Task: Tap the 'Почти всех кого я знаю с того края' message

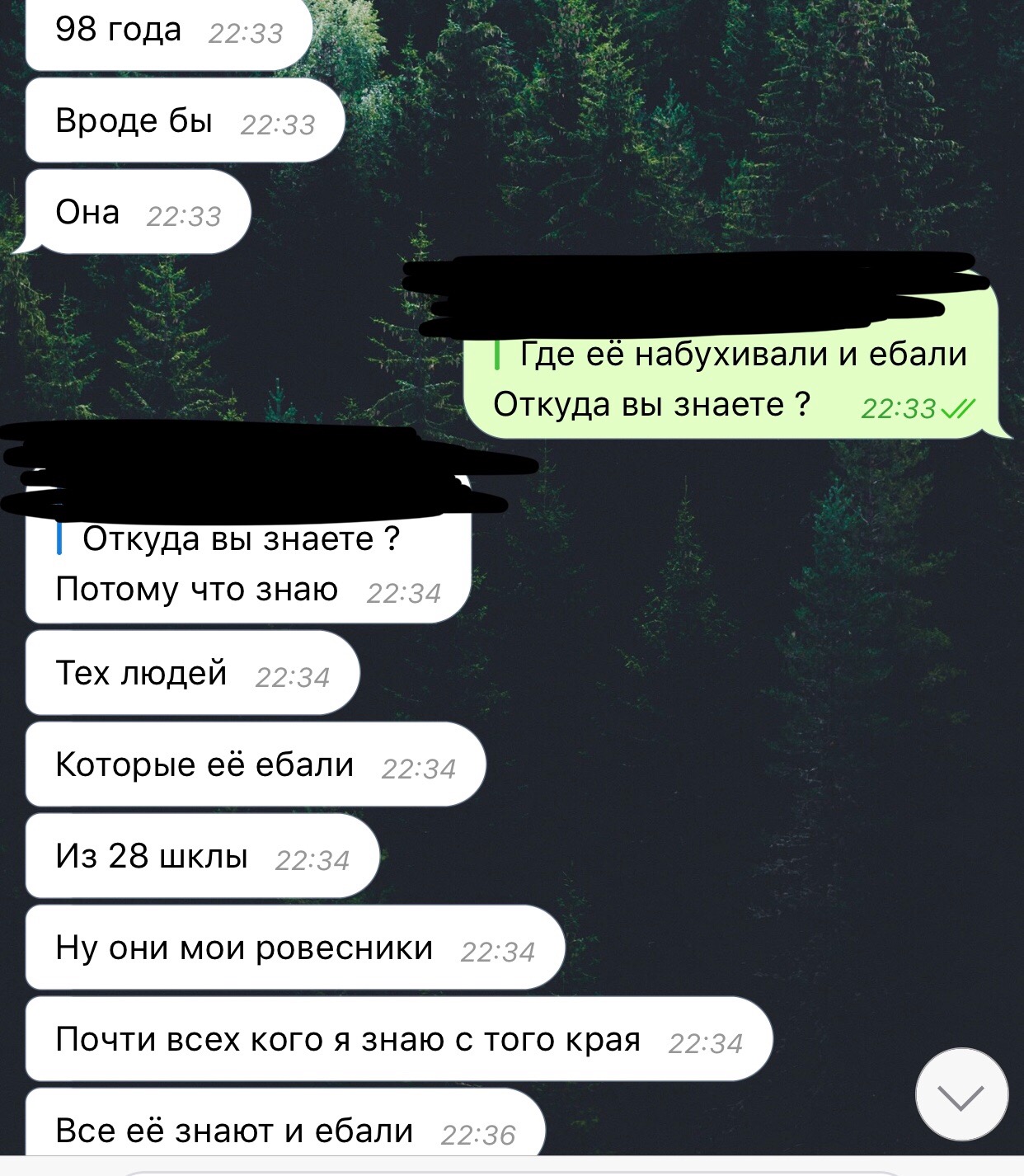Action: coord(399,1039)
